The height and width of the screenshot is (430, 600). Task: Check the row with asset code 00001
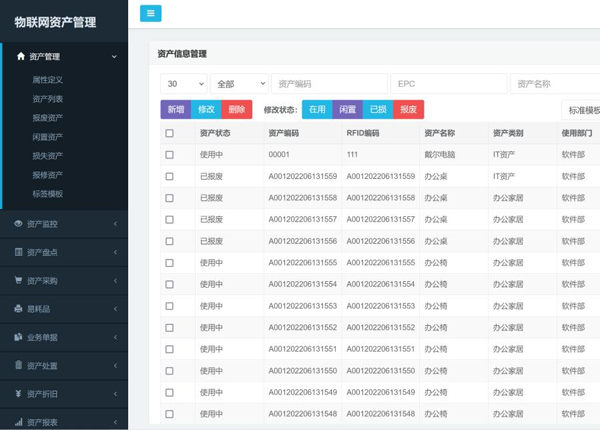coord(169,155)
